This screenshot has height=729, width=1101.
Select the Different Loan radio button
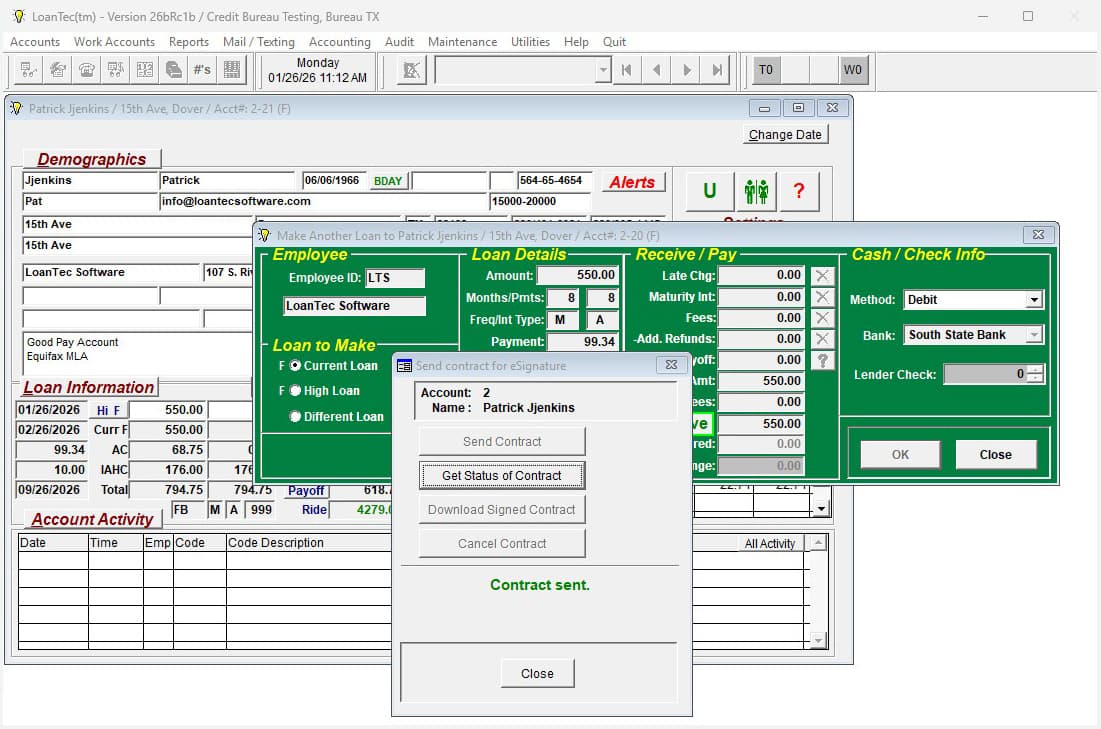[x=296, y=416]
